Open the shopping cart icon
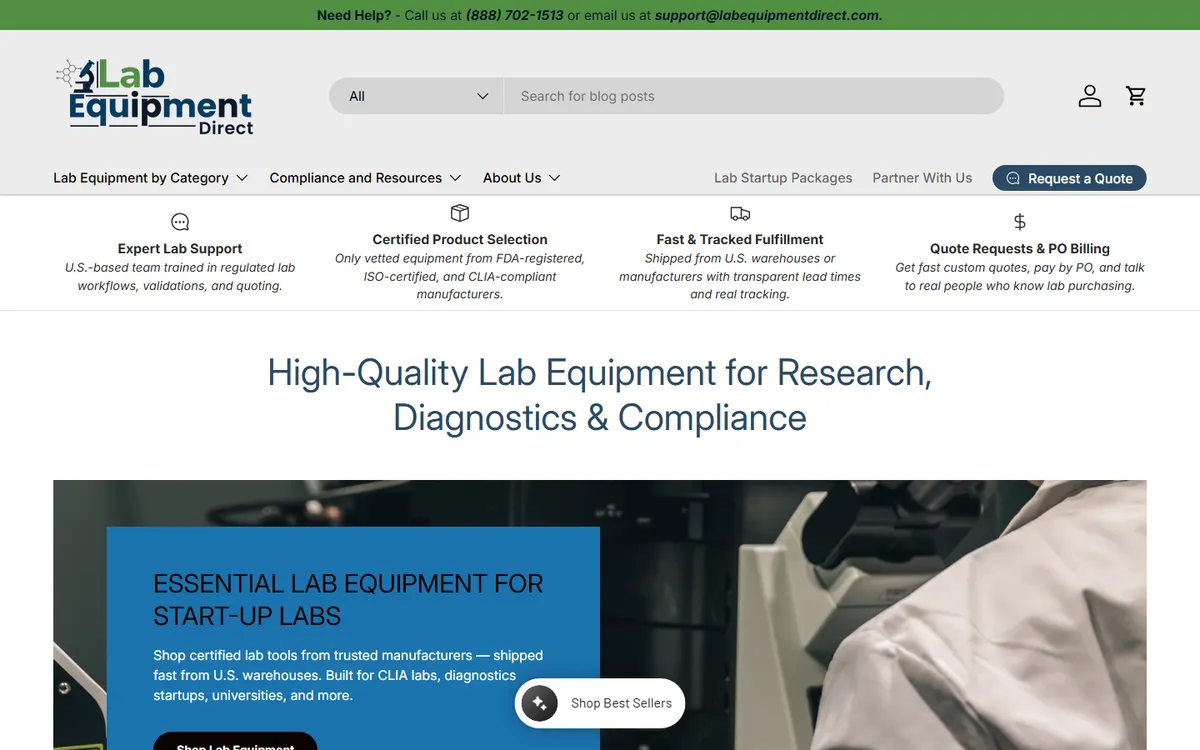Viewport: 1200px width, 750px height. tap(1136, 96)
